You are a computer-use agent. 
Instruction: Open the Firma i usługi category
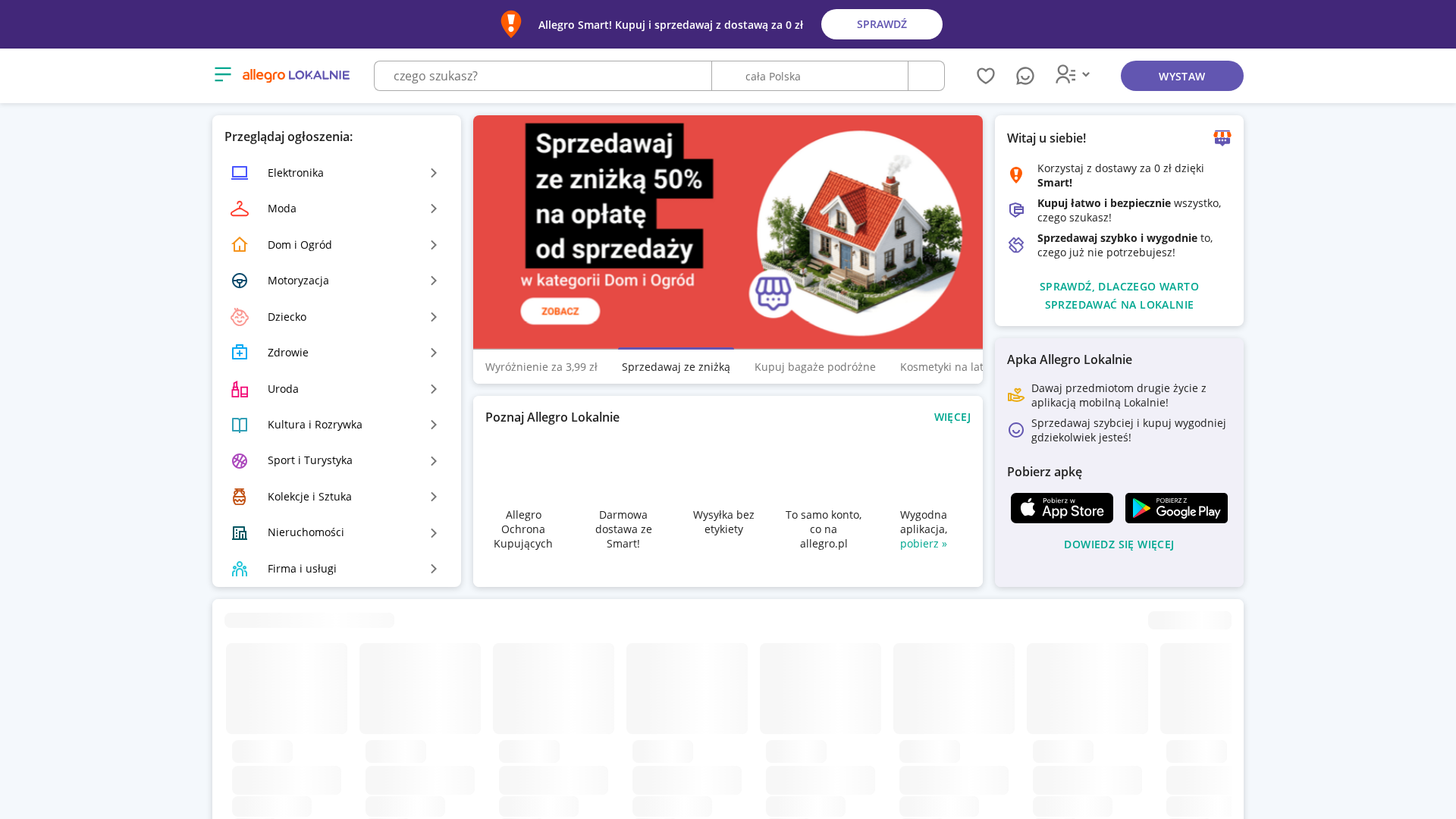(337, 569)
